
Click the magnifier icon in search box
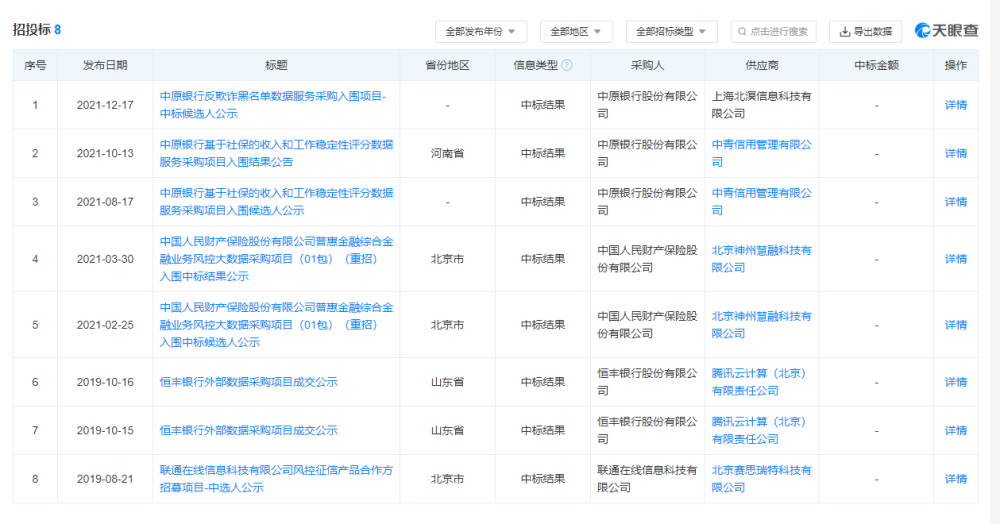742,31
